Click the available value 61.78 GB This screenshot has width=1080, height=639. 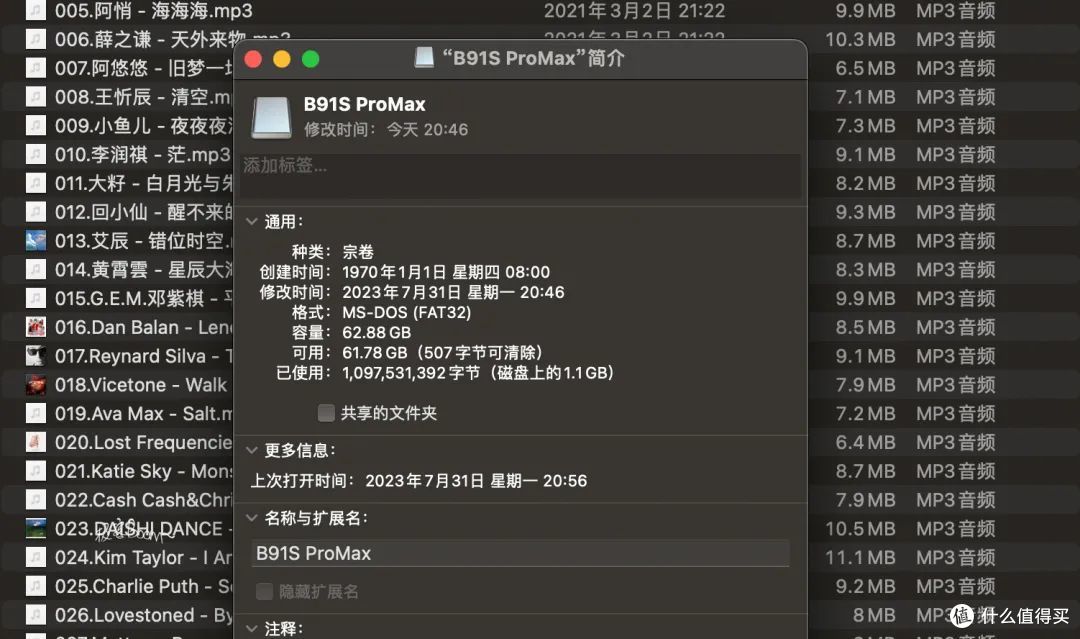tap(375, 353)
